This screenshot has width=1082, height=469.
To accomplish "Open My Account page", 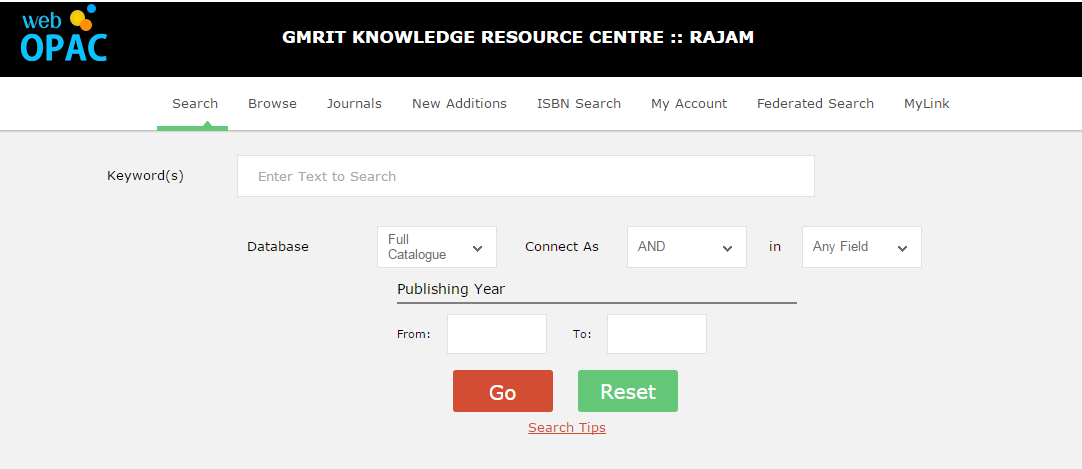I will [689, 103].
